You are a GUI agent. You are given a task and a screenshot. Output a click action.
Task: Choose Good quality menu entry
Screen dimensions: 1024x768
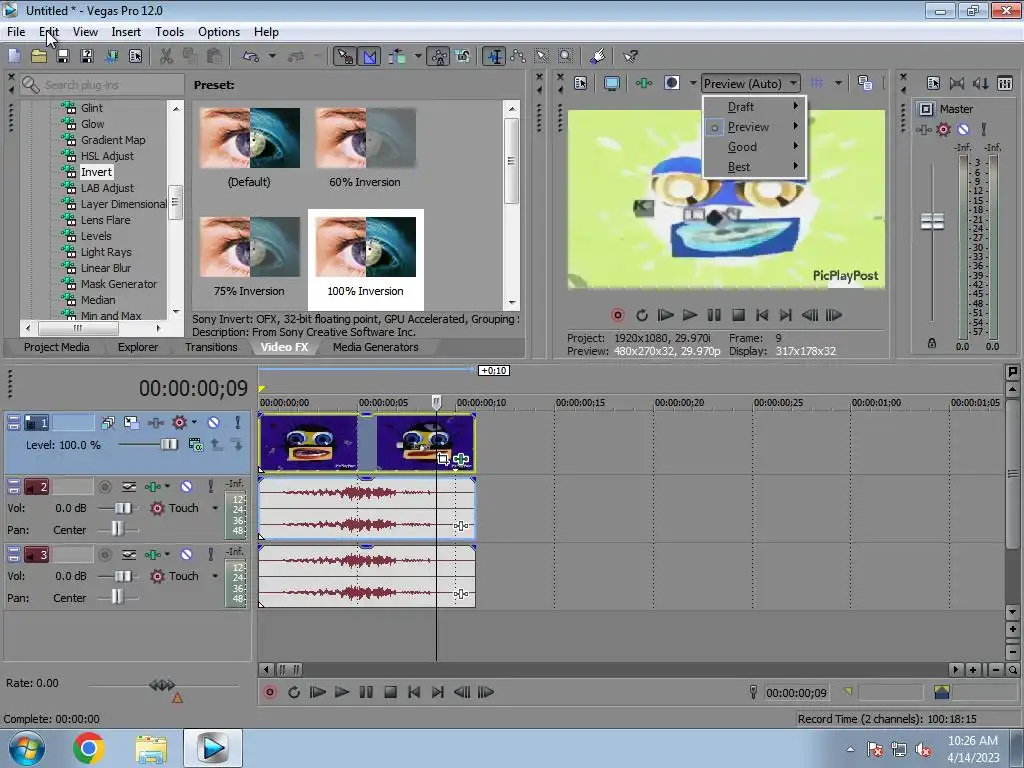[x=755, y=147]
